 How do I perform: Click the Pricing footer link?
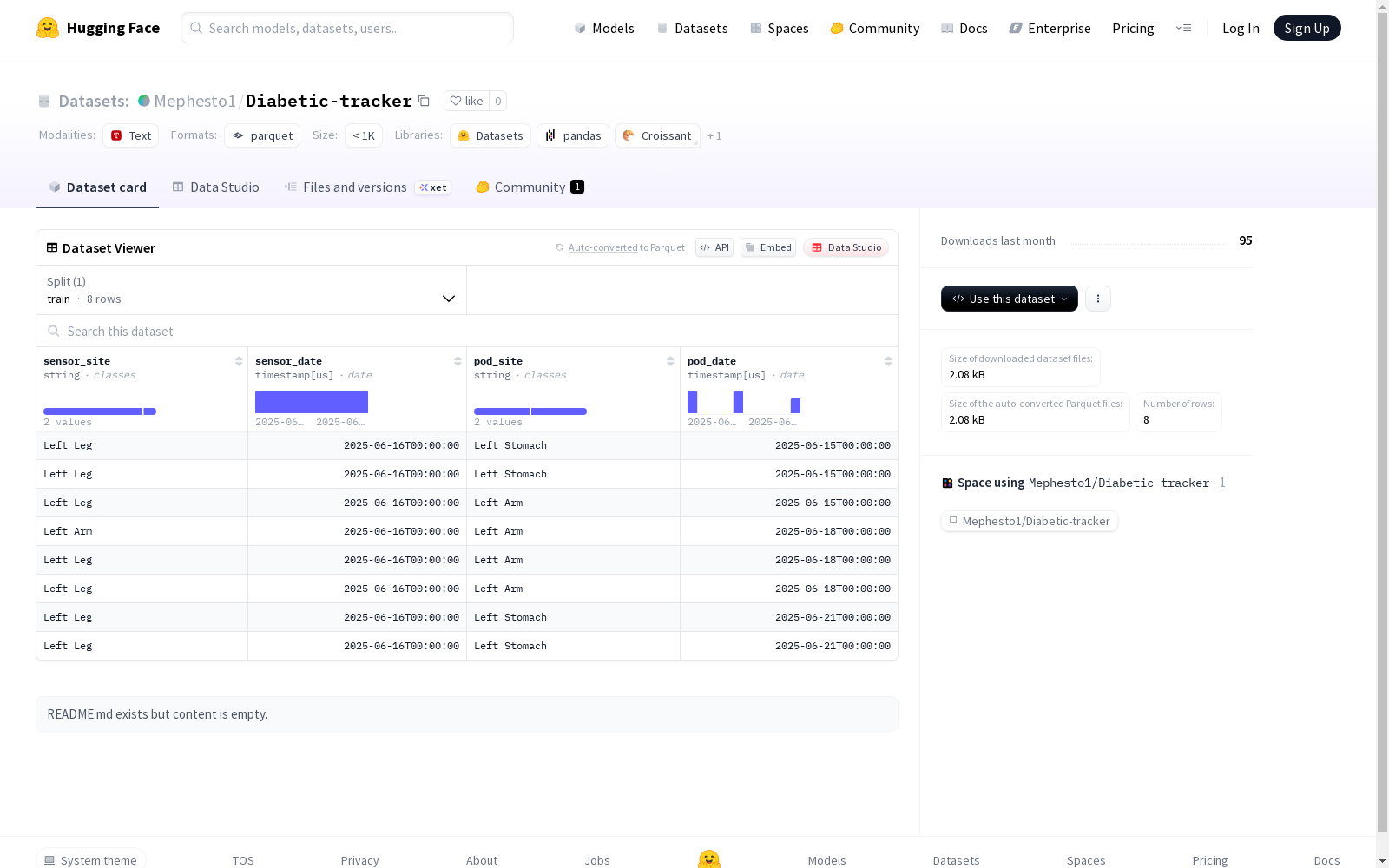pos(1210,860)
